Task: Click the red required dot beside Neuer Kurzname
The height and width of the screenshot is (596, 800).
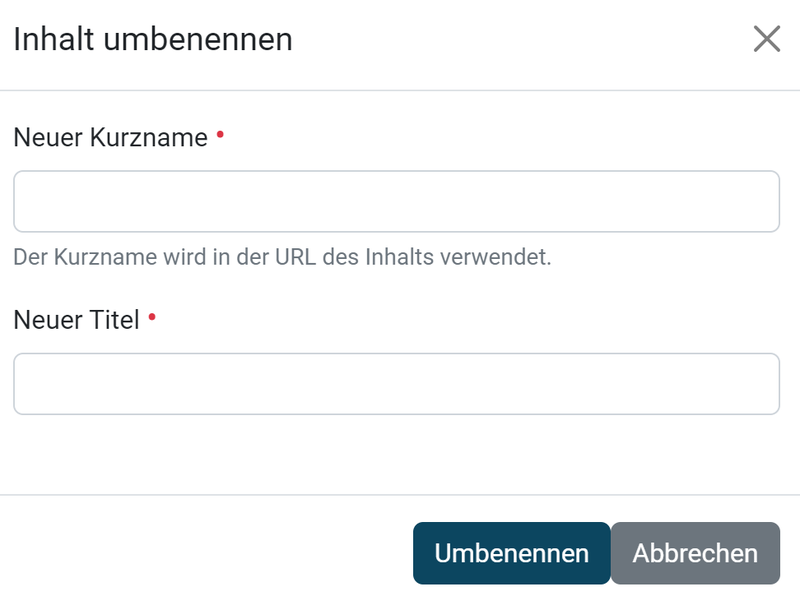Action: [220, 135]
